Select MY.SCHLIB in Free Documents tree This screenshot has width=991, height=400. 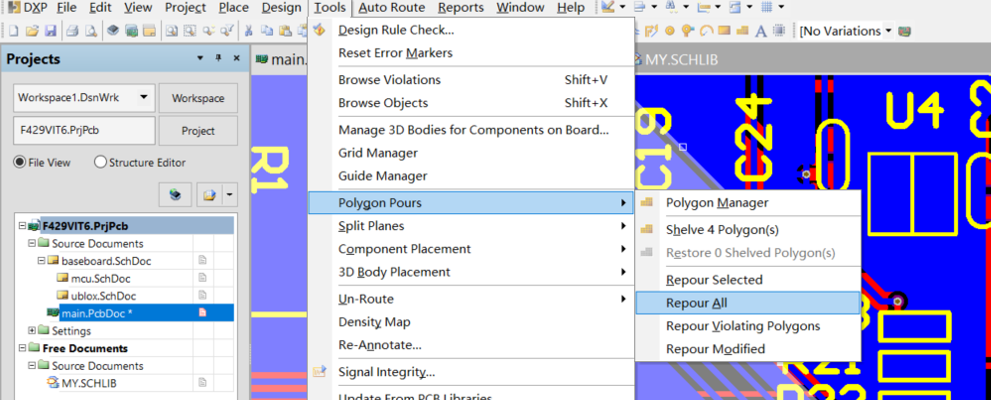(88, 383)
